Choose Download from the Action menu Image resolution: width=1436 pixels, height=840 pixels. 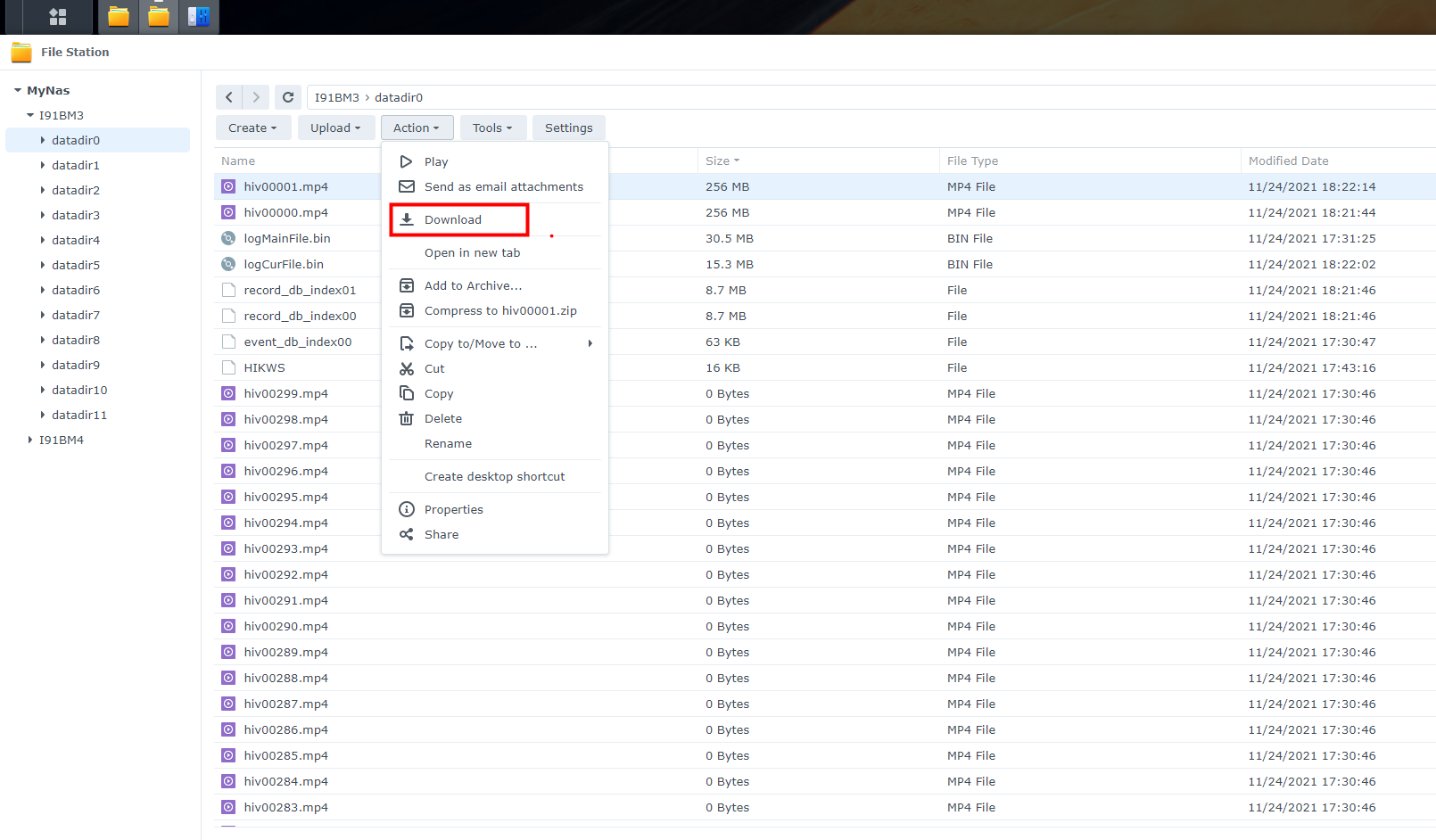(453, 219)
